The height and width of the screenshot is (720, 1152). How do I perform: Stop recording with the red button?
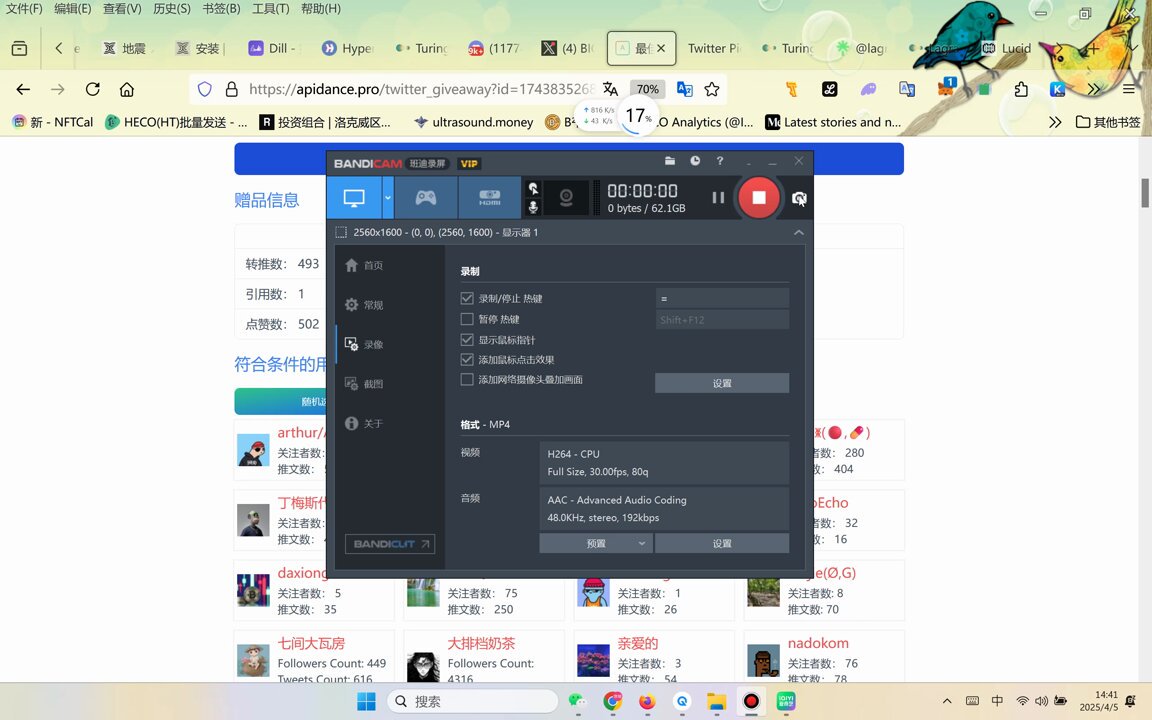point(759,198)
